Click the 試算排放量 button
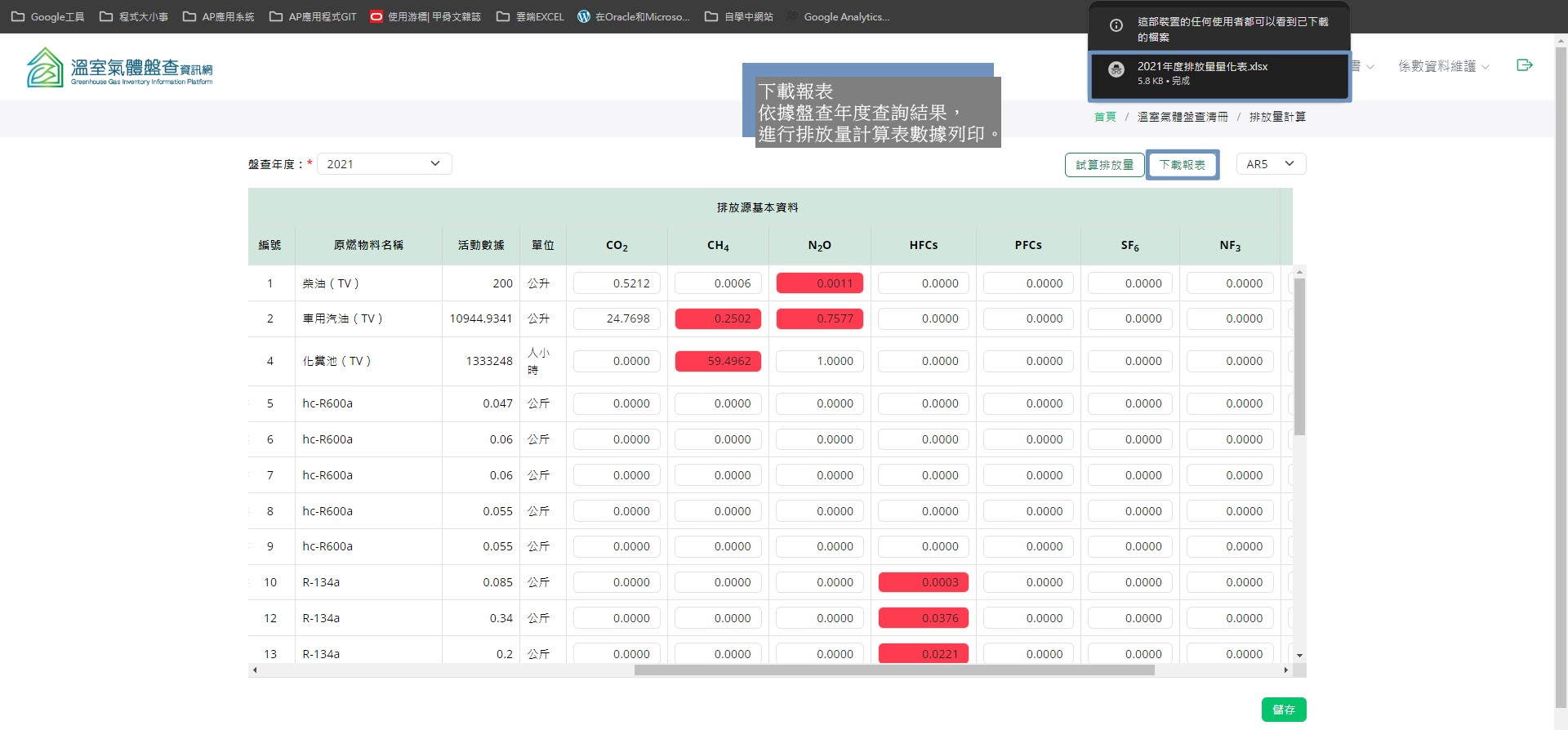The image size is (1568, 730). point(1104,165)
